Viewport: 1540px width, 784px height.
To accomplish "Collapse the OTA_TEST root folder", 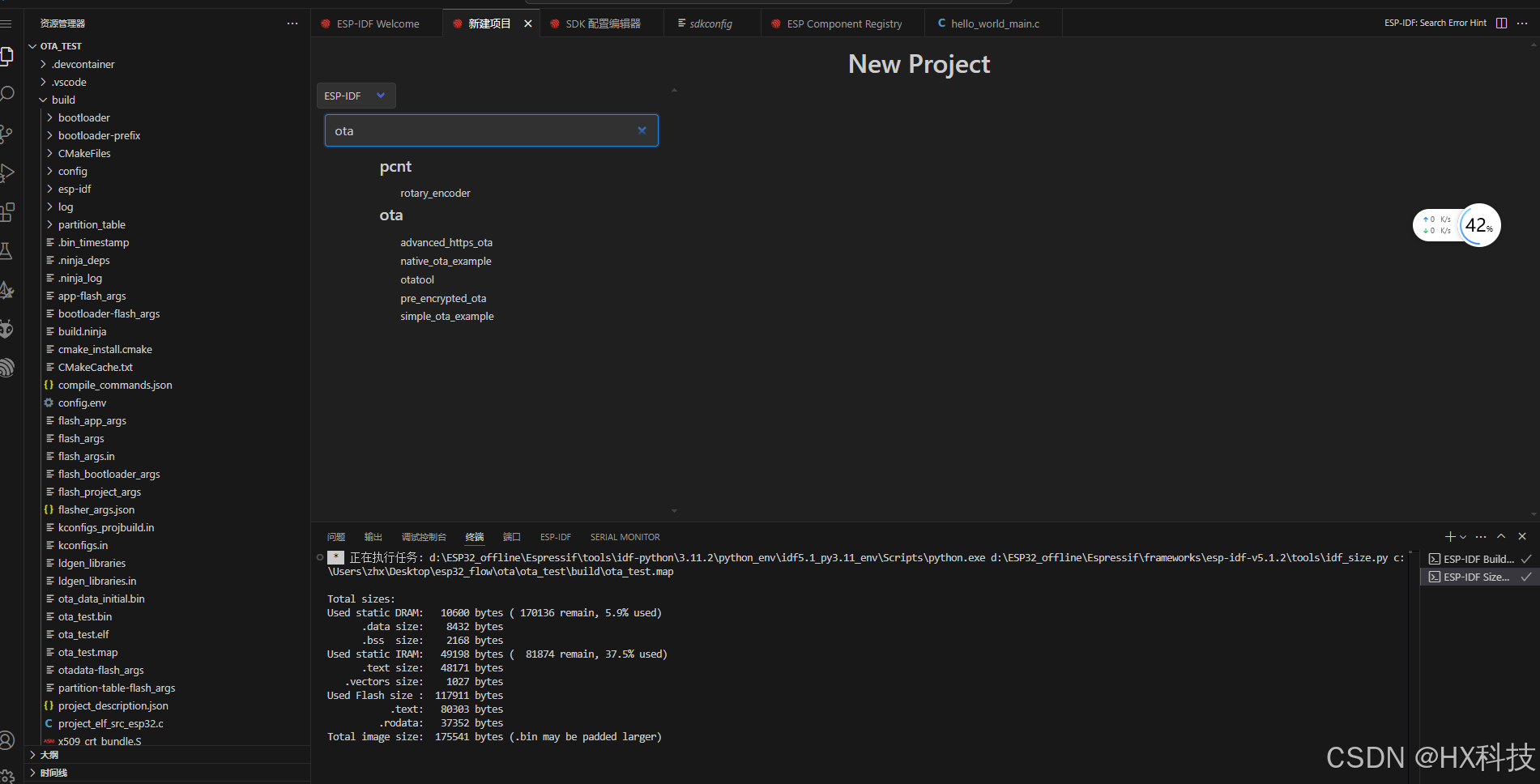I will click(x=61, y=46).
